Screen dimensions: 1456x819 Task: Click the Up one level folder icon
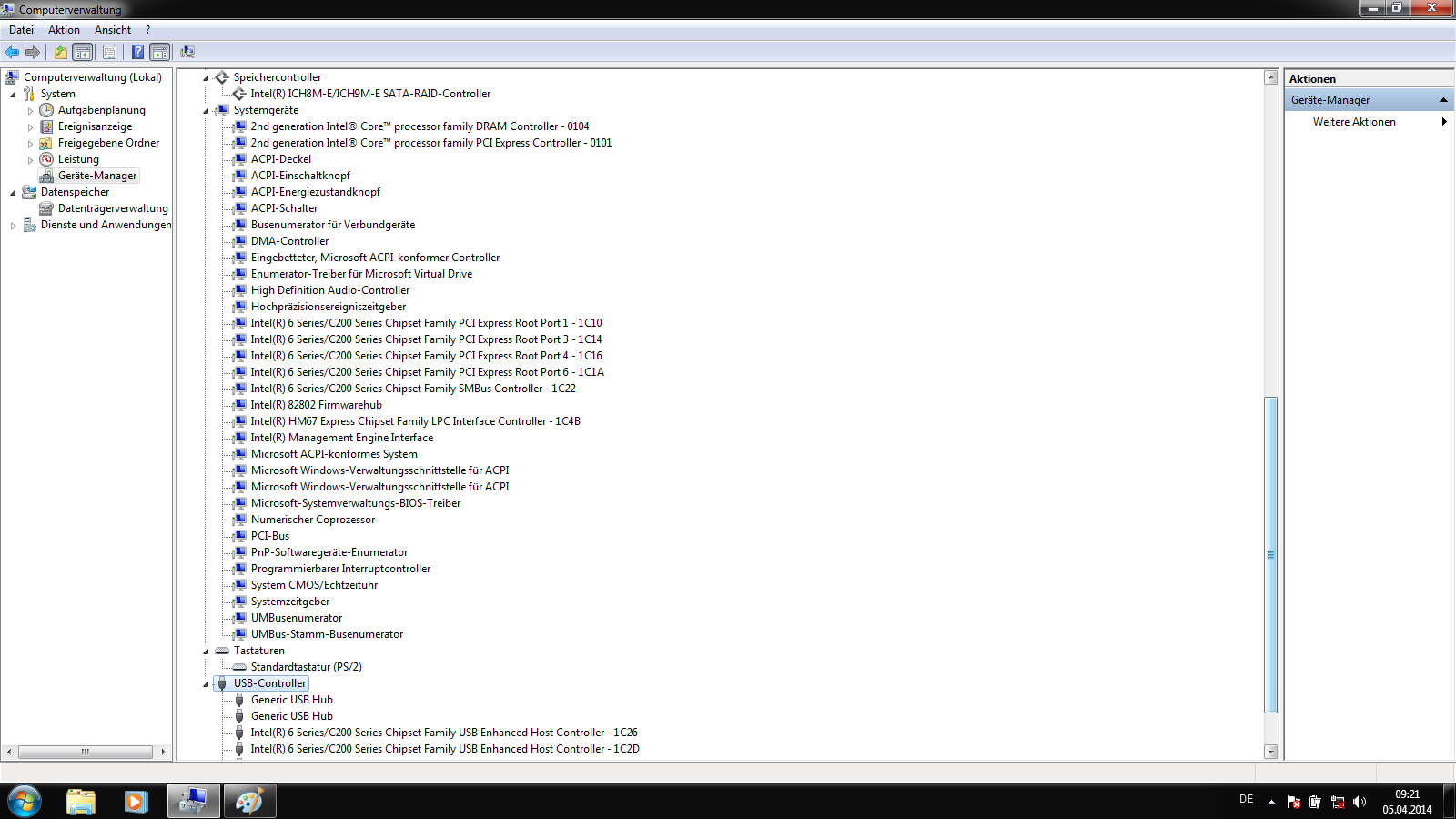pos(60,52)
